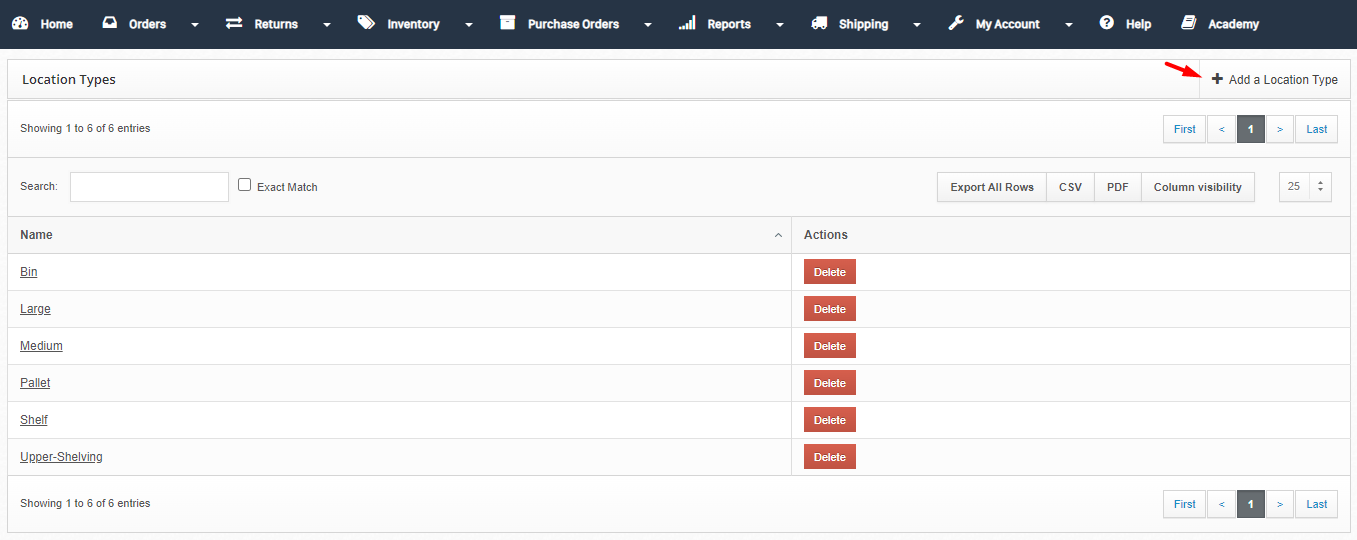Expand the Inventory menu dropdown arrow

pos(469,24)
